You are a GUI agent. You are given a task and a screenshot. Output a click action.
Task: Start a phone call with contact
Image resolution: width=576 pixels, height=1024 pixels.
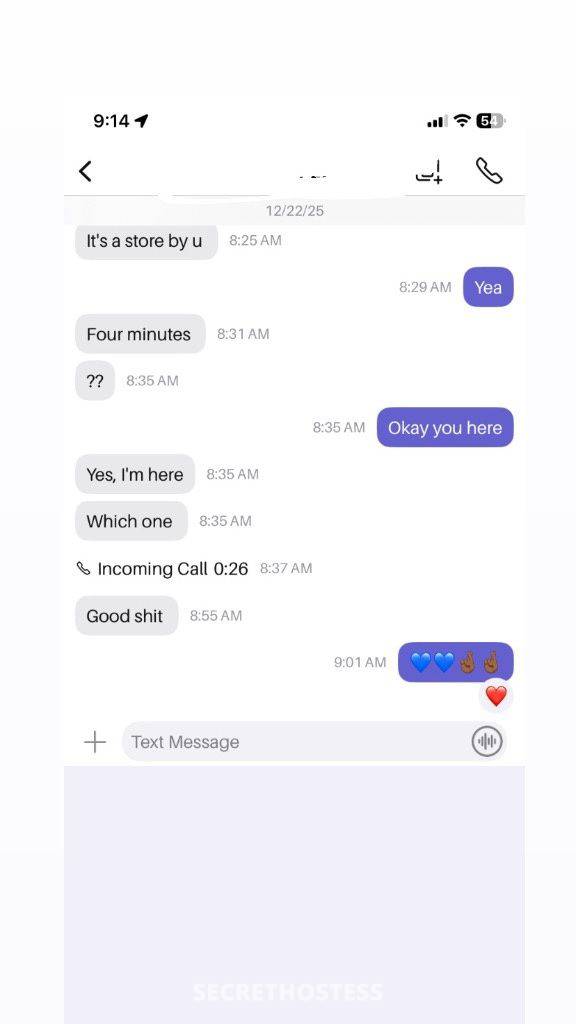[x=488, y=171]
